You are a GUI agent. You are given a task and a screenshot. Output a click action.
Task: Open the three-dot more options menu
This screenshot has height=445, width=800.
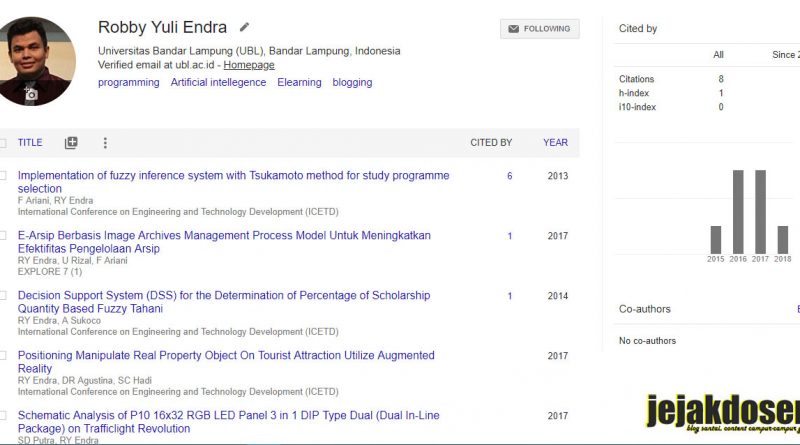point(105,143)
